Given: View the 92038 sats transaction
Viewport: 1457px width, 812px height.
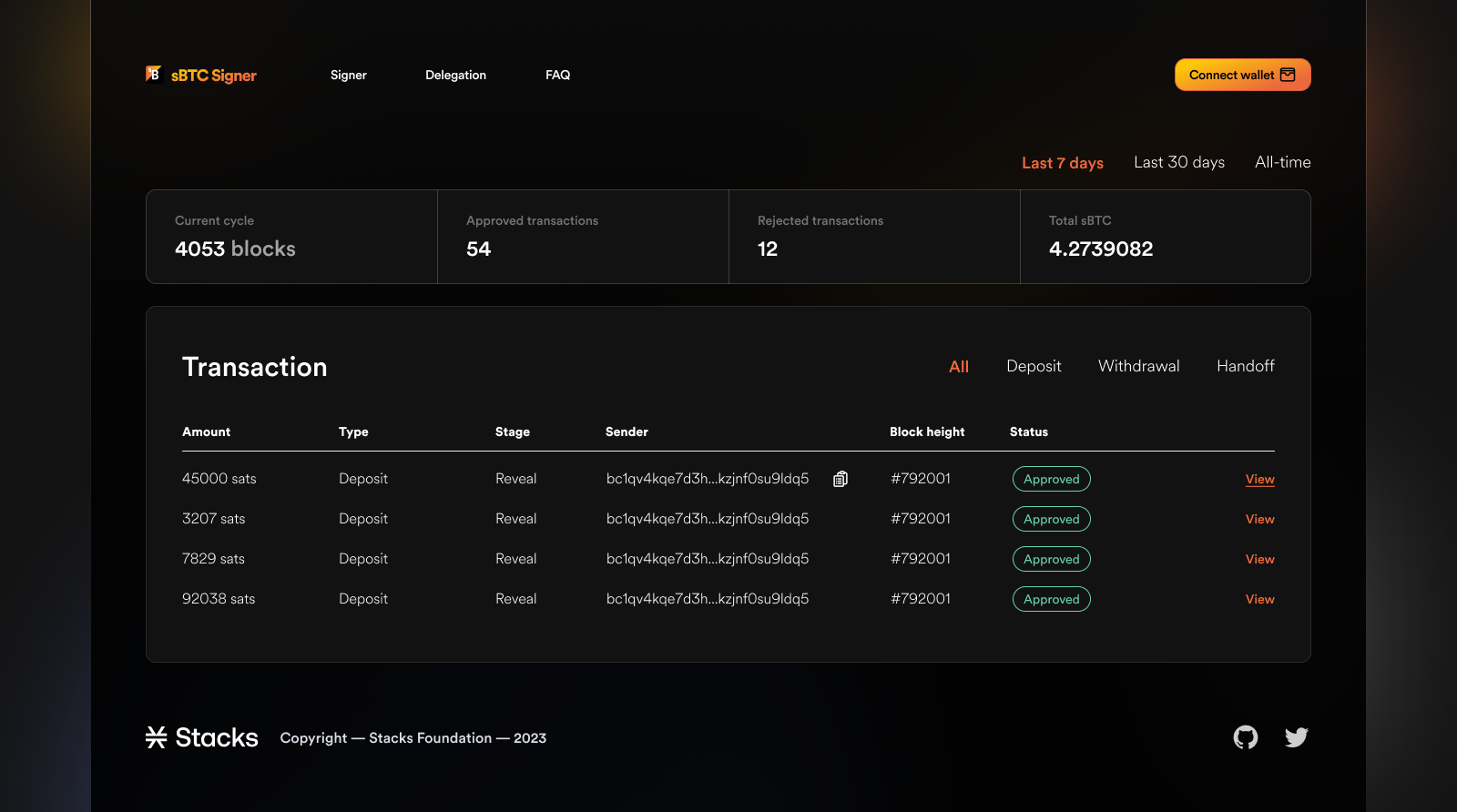Looking at the screenshot, I should point(1259,599).
